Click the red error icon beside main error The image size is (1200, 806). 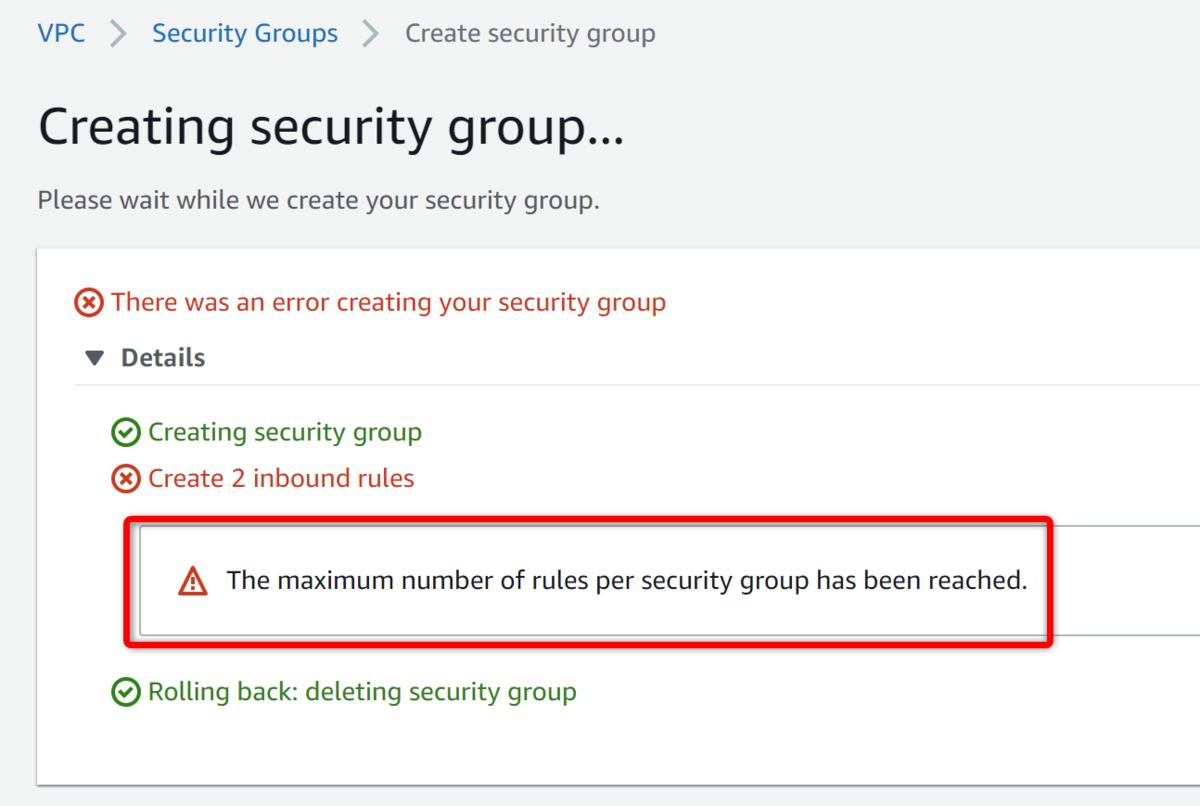pyautogui.click(x=89, y=302)
